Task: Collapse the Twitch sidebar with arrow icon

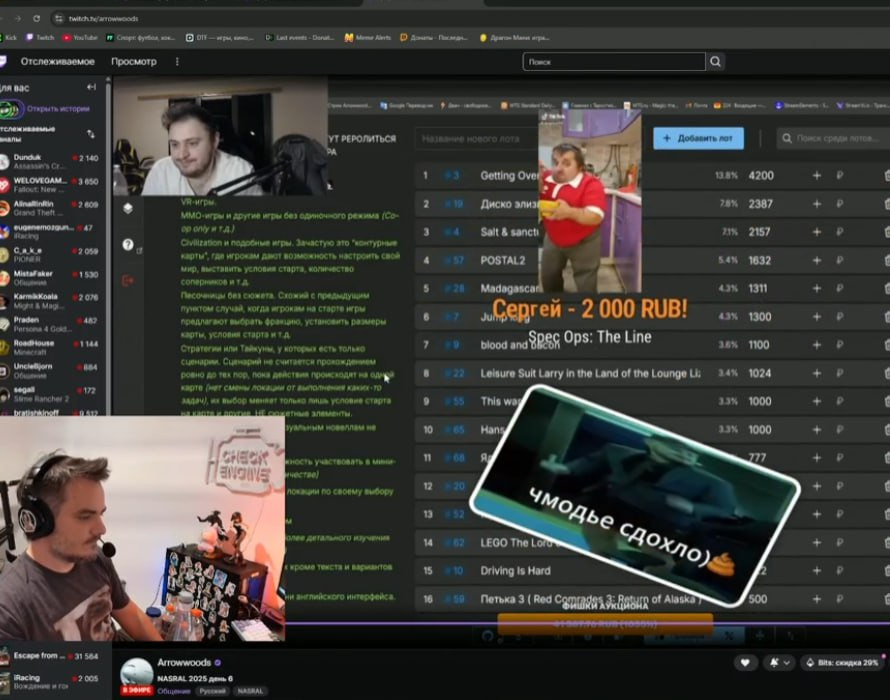Action: click(91, 87)
